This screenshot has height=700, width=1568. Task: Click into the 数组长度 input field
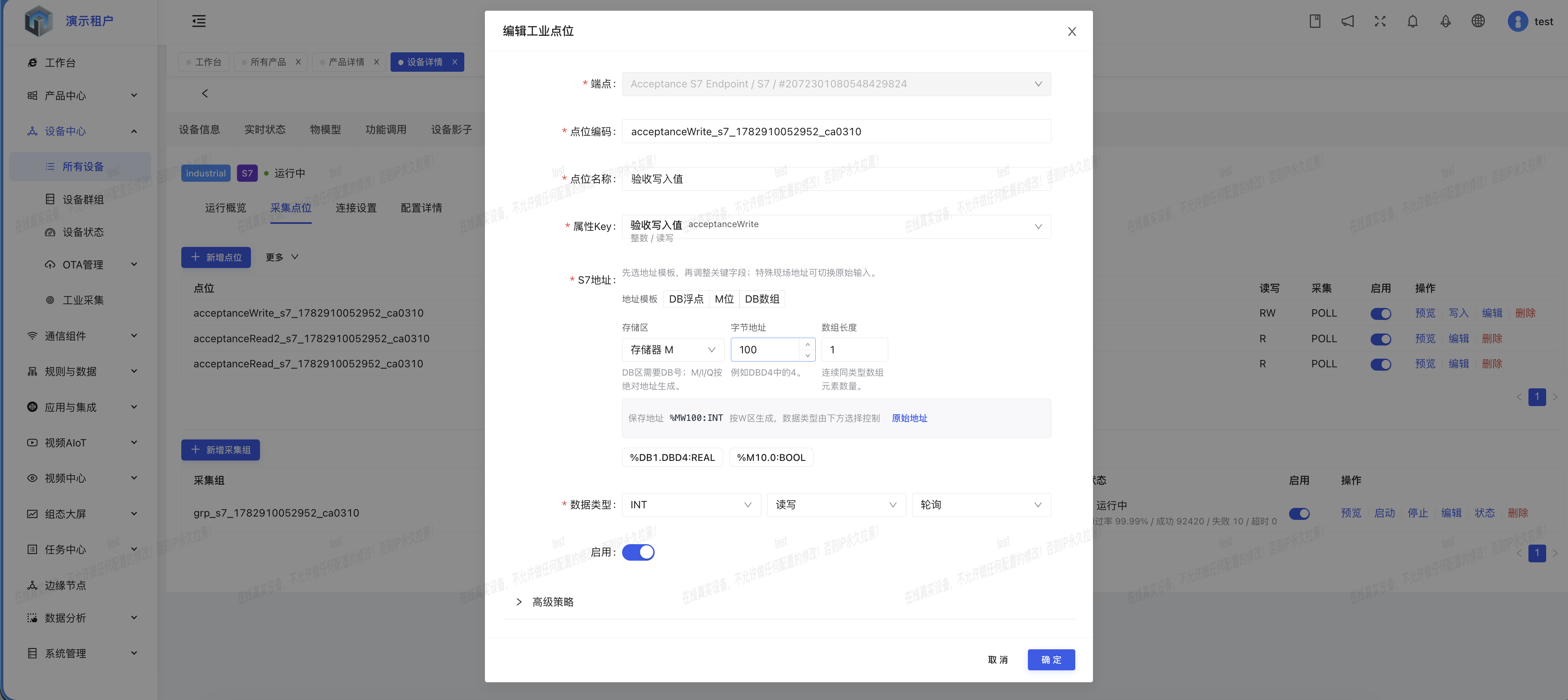[854, 350]
